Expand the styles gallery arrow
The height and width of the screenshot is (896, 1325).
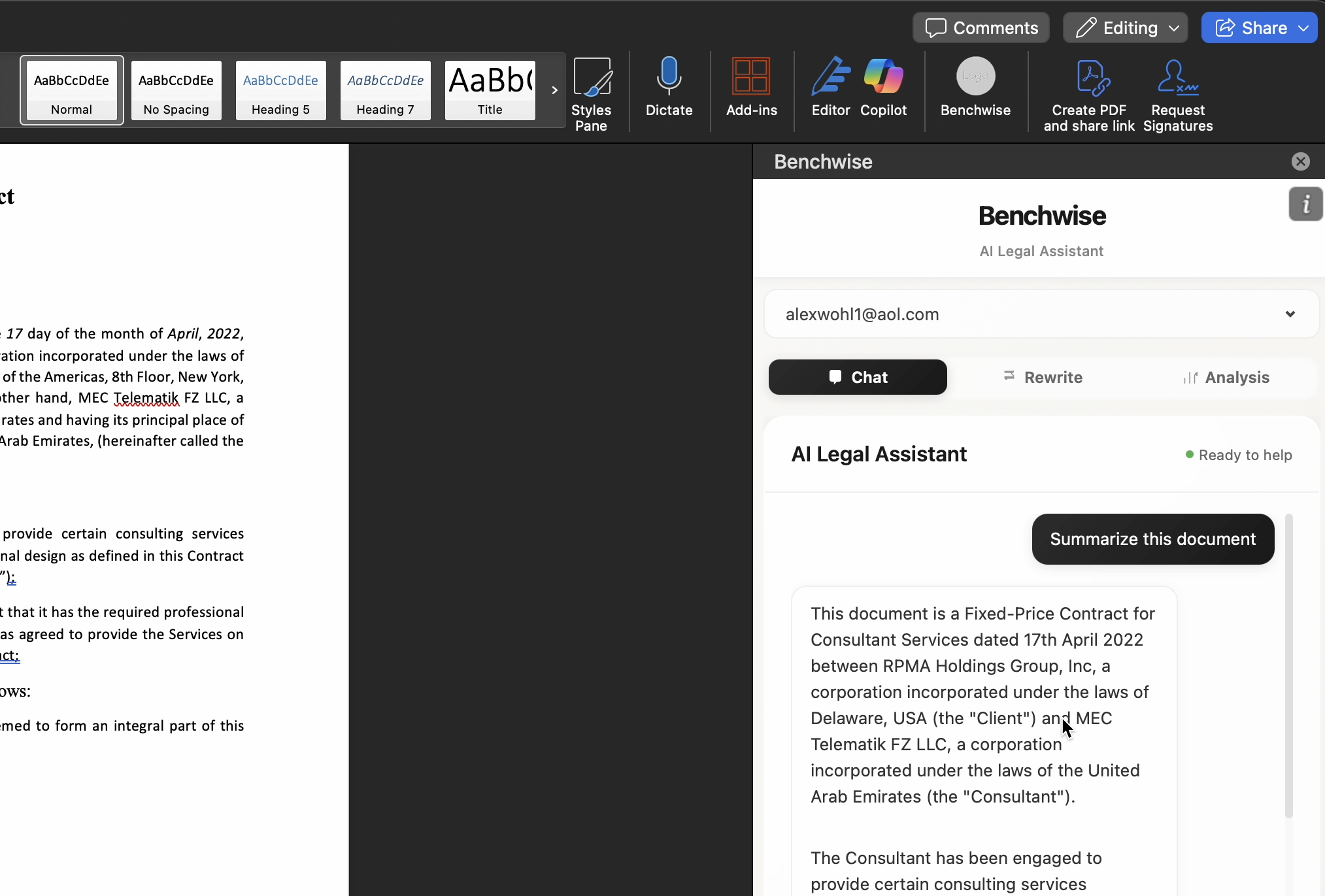pyautogui.click(x=554, y=90)
